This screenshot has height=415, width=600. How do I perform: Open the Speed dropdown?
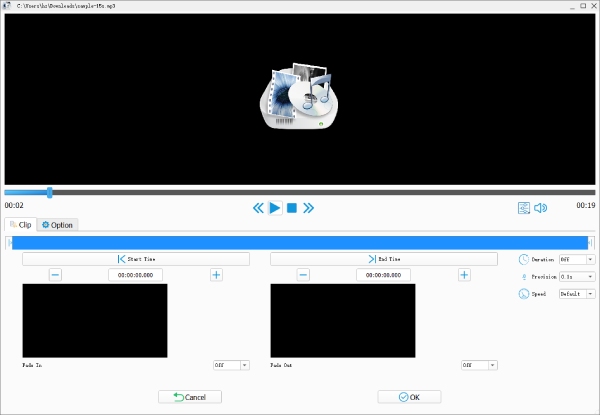click(577, 294)
